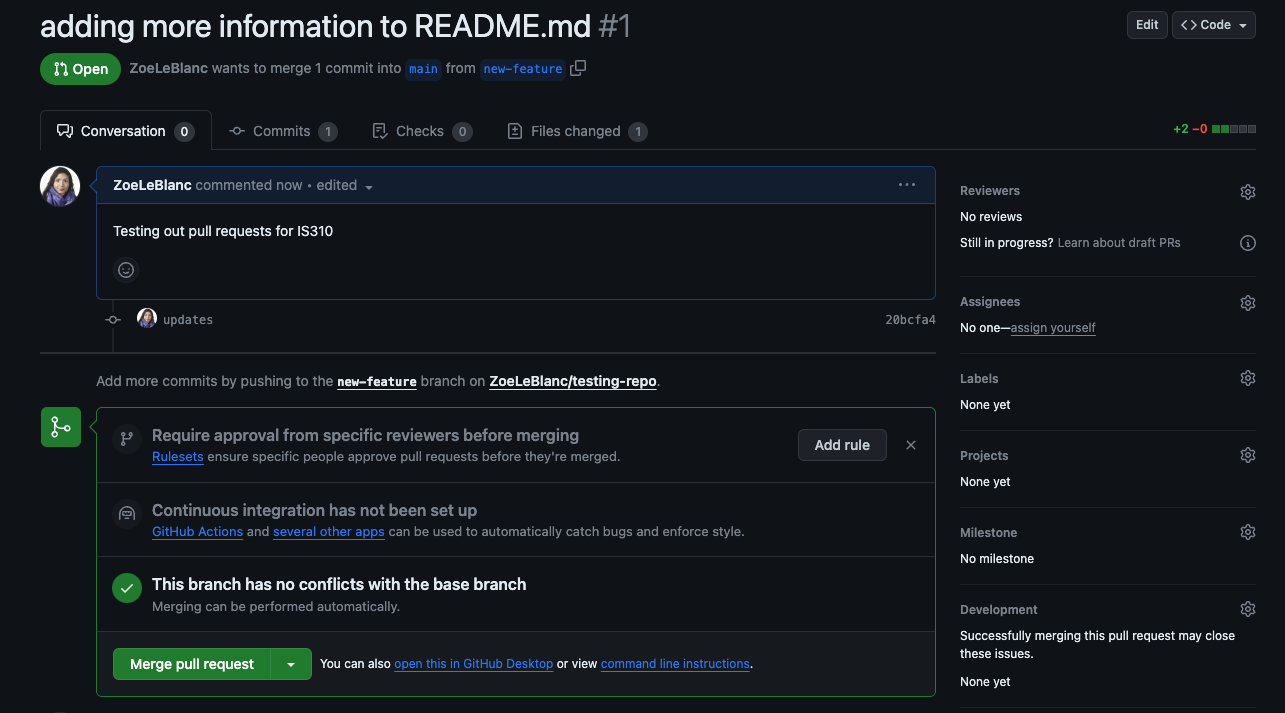The height and width of the screenshot is (713, 1285).
Task: Expand the merge method dropdown arrow
Action: click(x=291, y=665)
